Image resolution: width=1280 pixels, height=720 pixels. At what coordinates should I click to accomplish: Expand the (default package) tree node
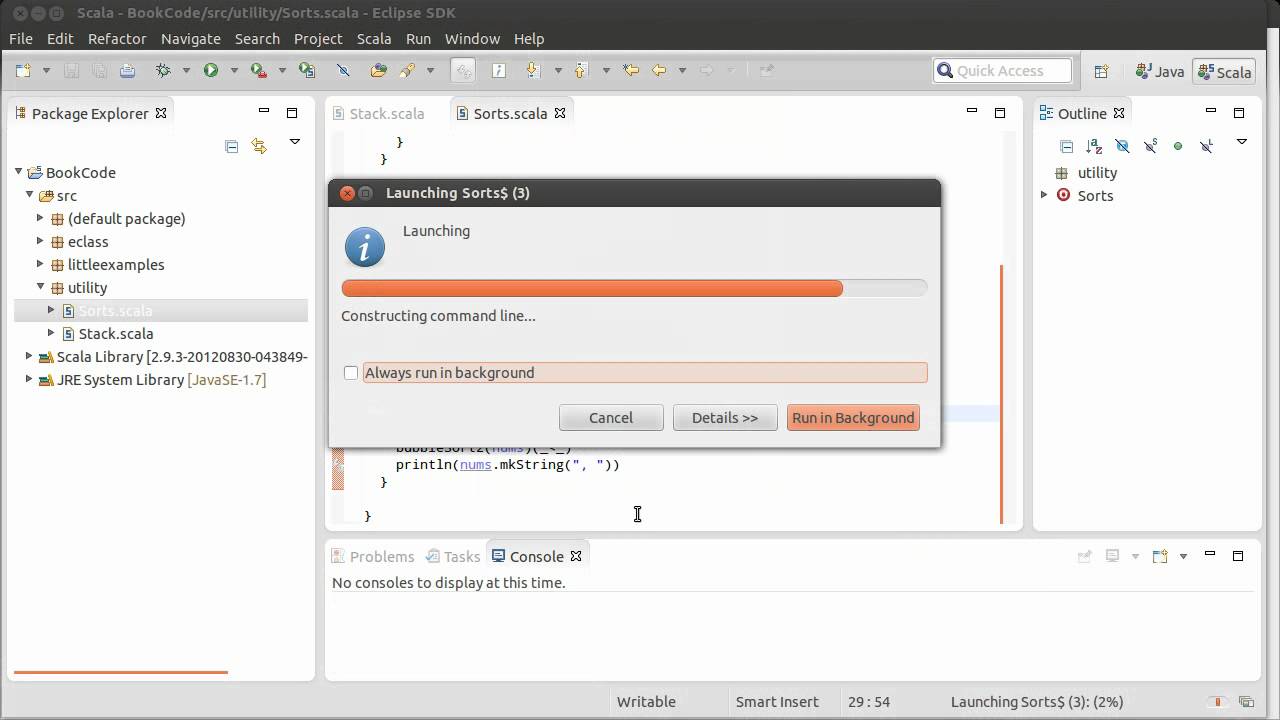pyautogui.click(x=40, y=218)
